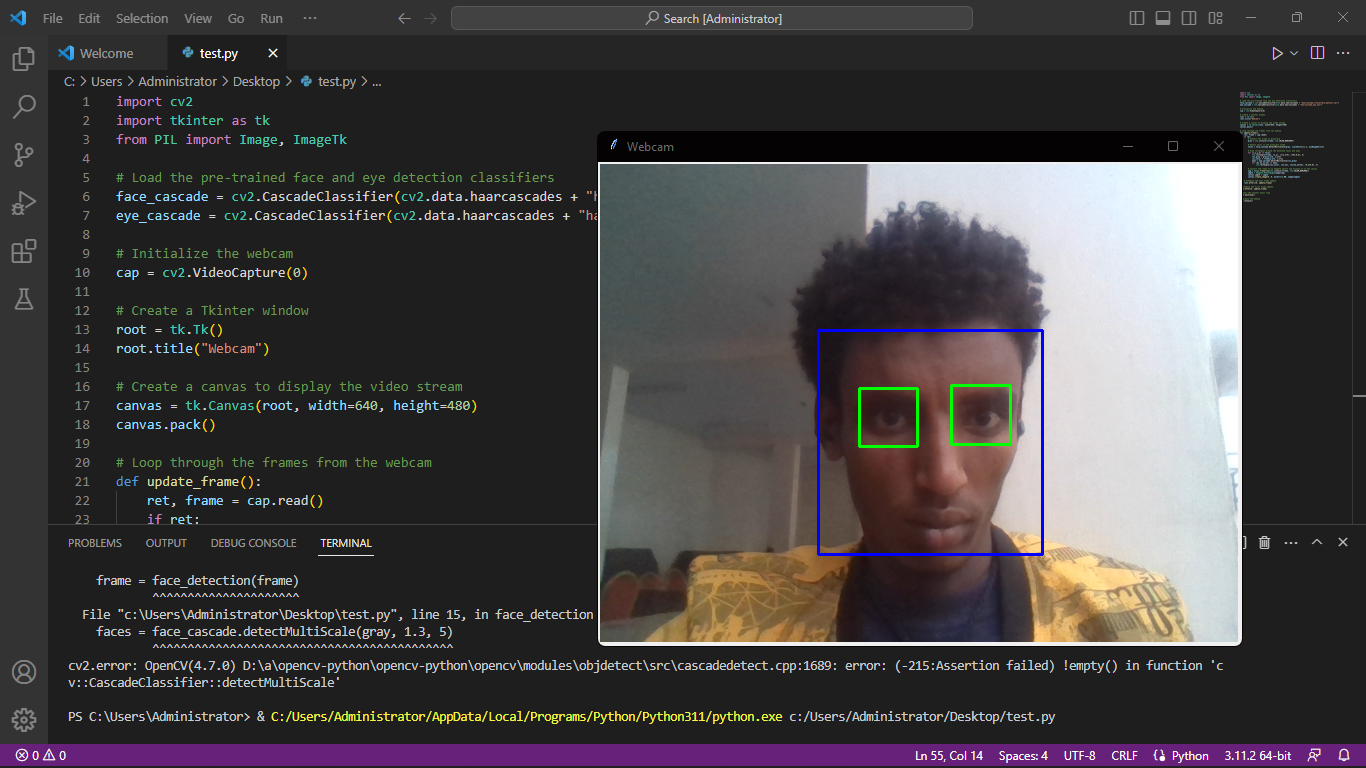The image size is (1366, 768).
Task: Expand the hidden menus ellipsis after Run
Action: (x=310, y=18)
